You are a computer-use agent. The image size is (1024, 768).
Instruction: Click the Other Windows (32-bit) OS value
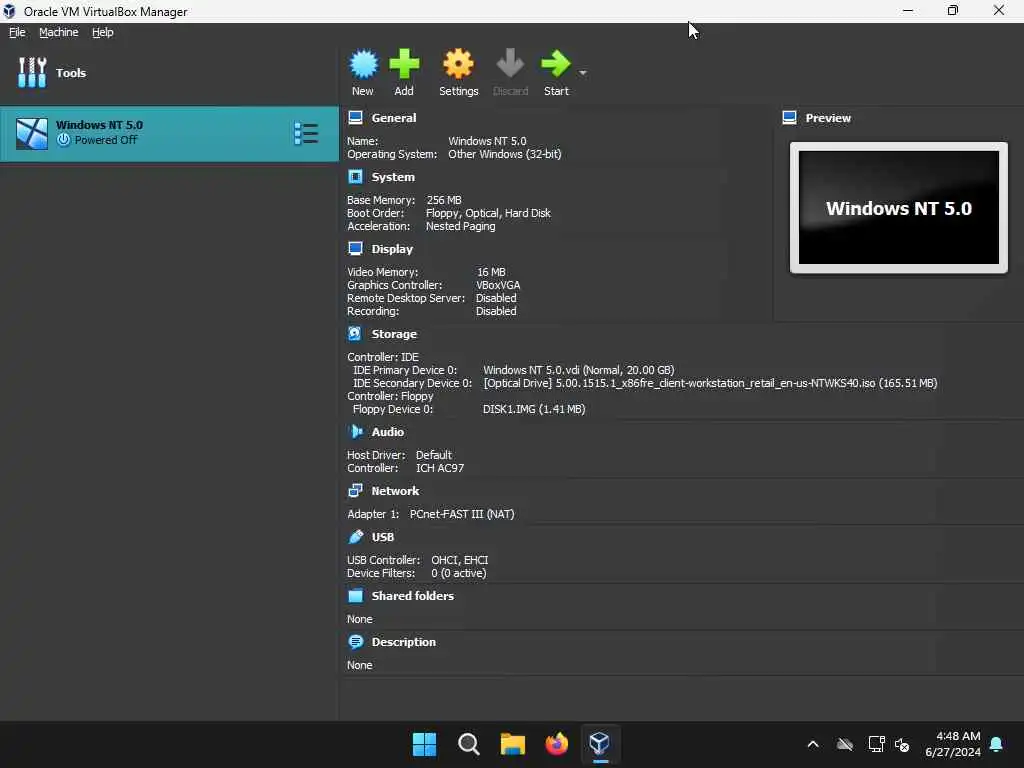[505, 154]
